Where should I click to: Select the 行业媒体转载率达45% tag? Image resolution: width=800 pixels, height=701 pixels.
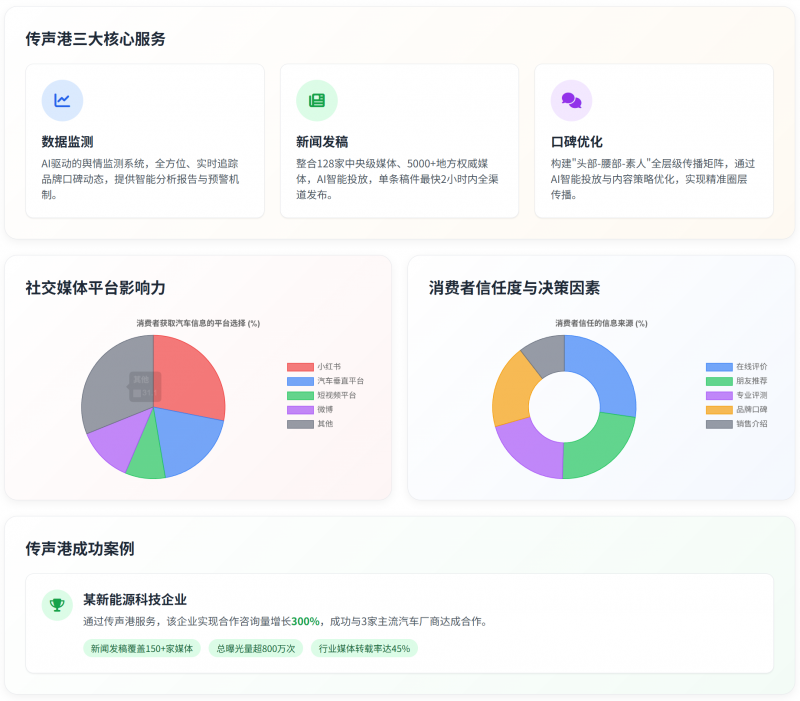pyautogui.click(x=364, y=648)
